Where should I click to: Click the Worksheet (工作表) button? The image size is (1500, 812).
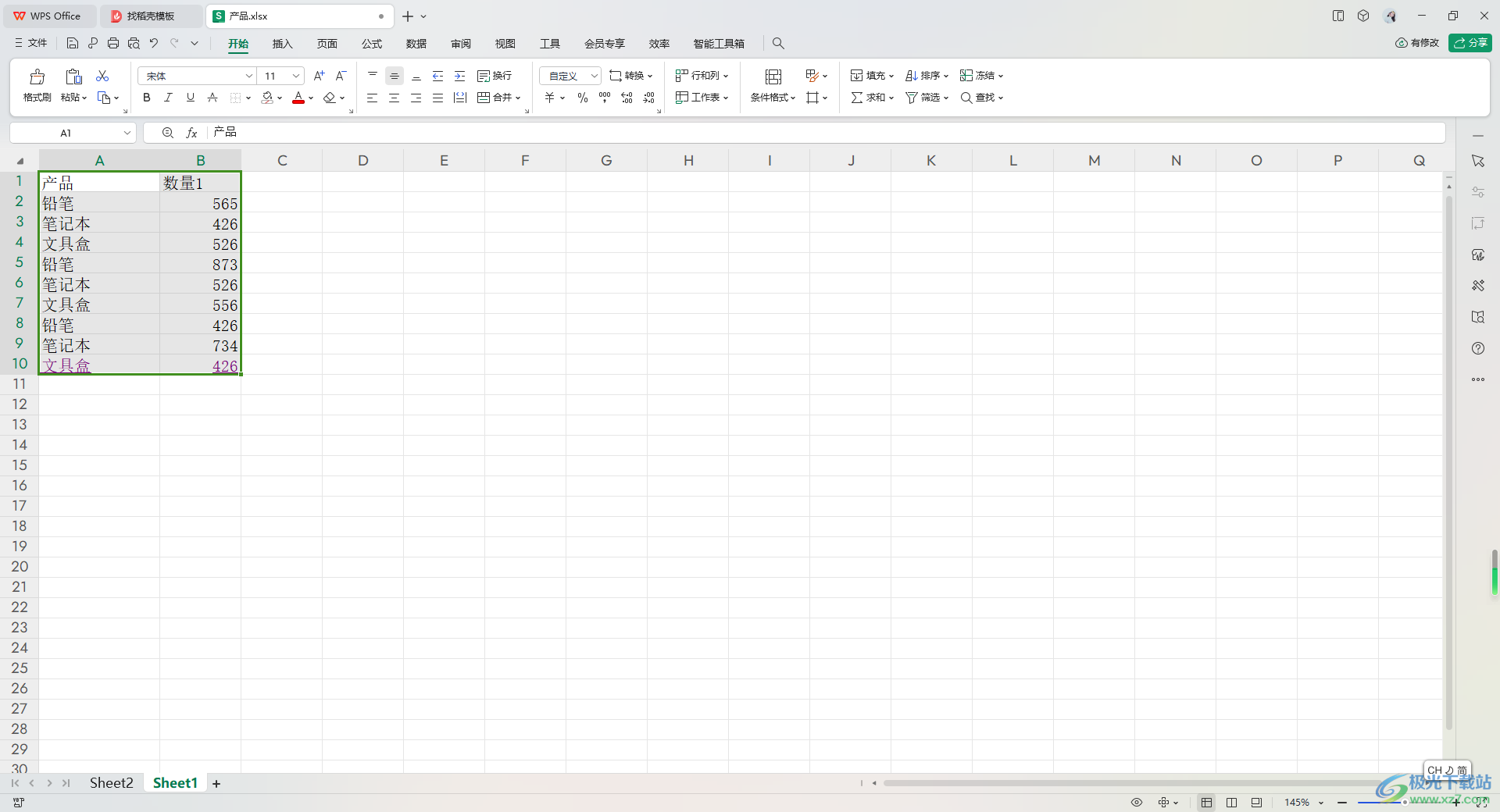coord(702,98)
